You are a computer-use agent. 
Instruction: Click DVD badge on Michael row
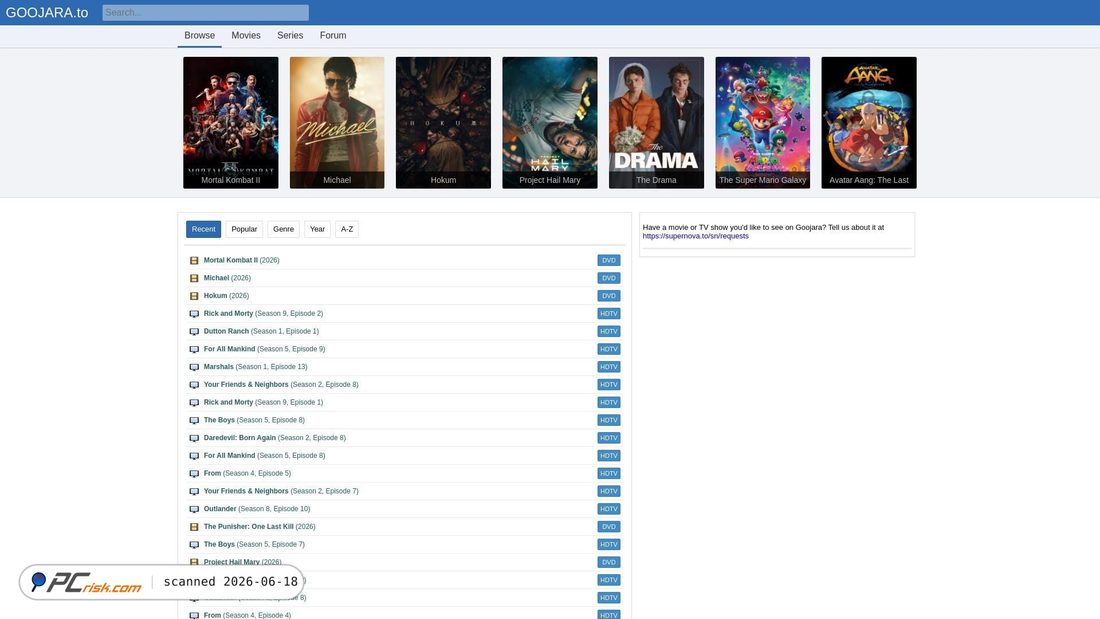tap(609, 278)
